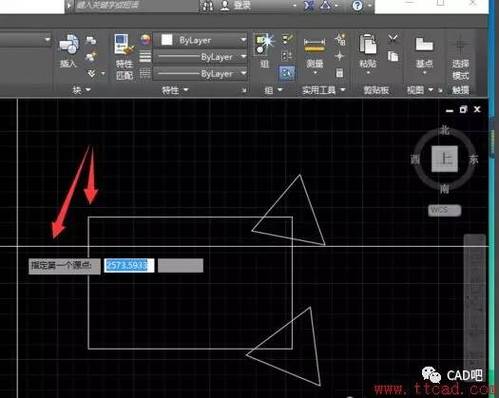Open the Autodesk Exchange X icon
This screenshot has height=398, width=499.
pyautogui.click(x=309, y=6)
